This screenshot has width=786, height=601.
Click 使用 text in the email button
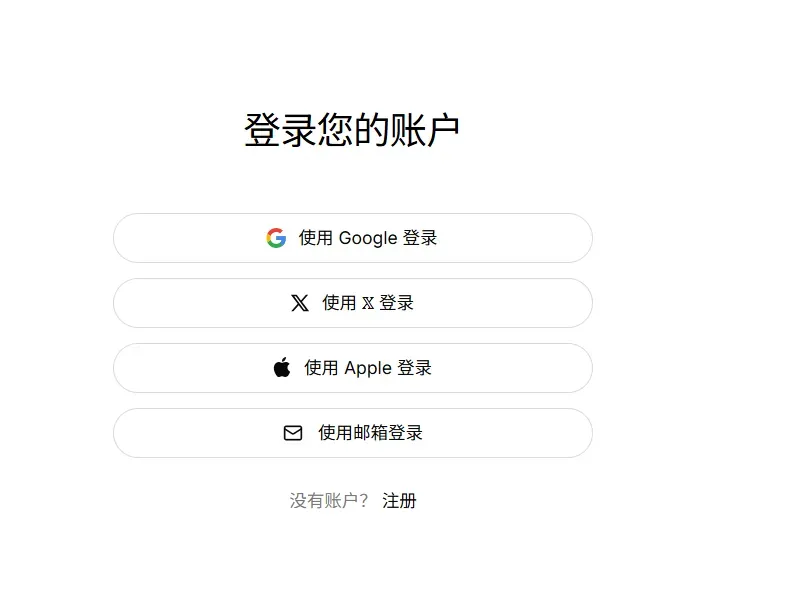click(335, 433)
